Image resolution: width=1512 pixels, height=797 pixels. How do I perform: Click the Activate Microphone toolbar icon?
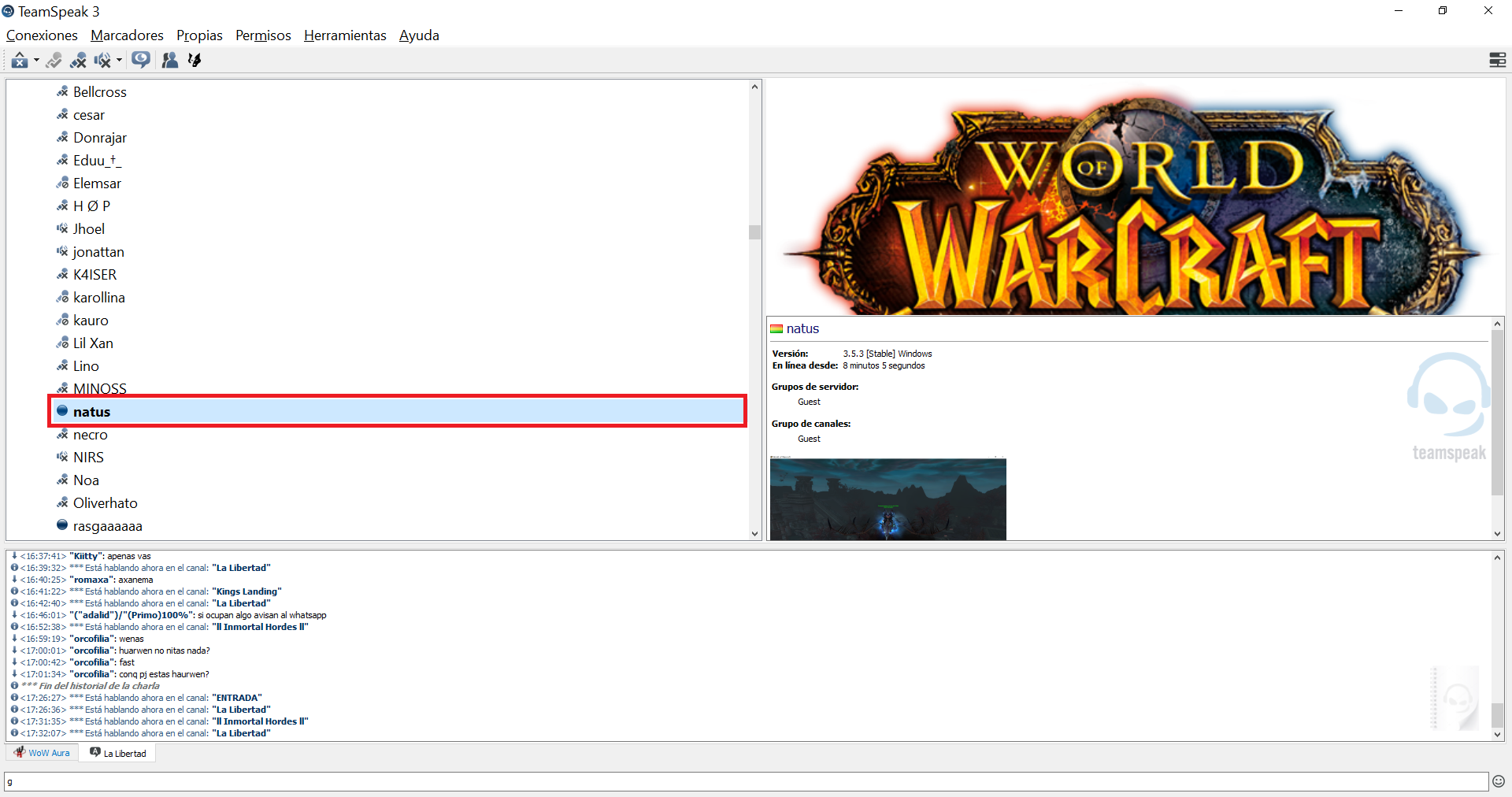pos(54,61)
